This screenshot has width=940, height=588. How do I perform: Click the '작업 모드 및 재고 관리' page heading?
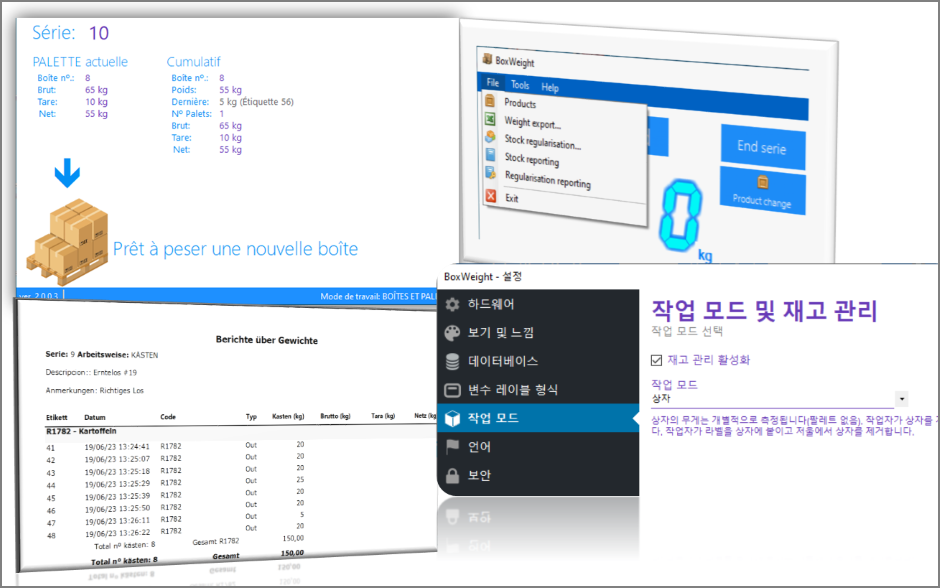coord(764,310)
